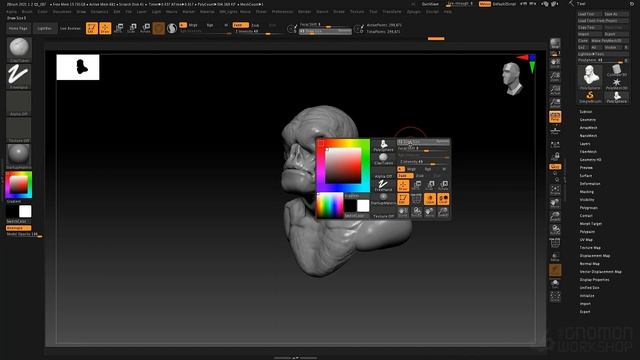Select the SimpleBrush tool in Tool panel
640x360 pixels.
pos(590,98)
